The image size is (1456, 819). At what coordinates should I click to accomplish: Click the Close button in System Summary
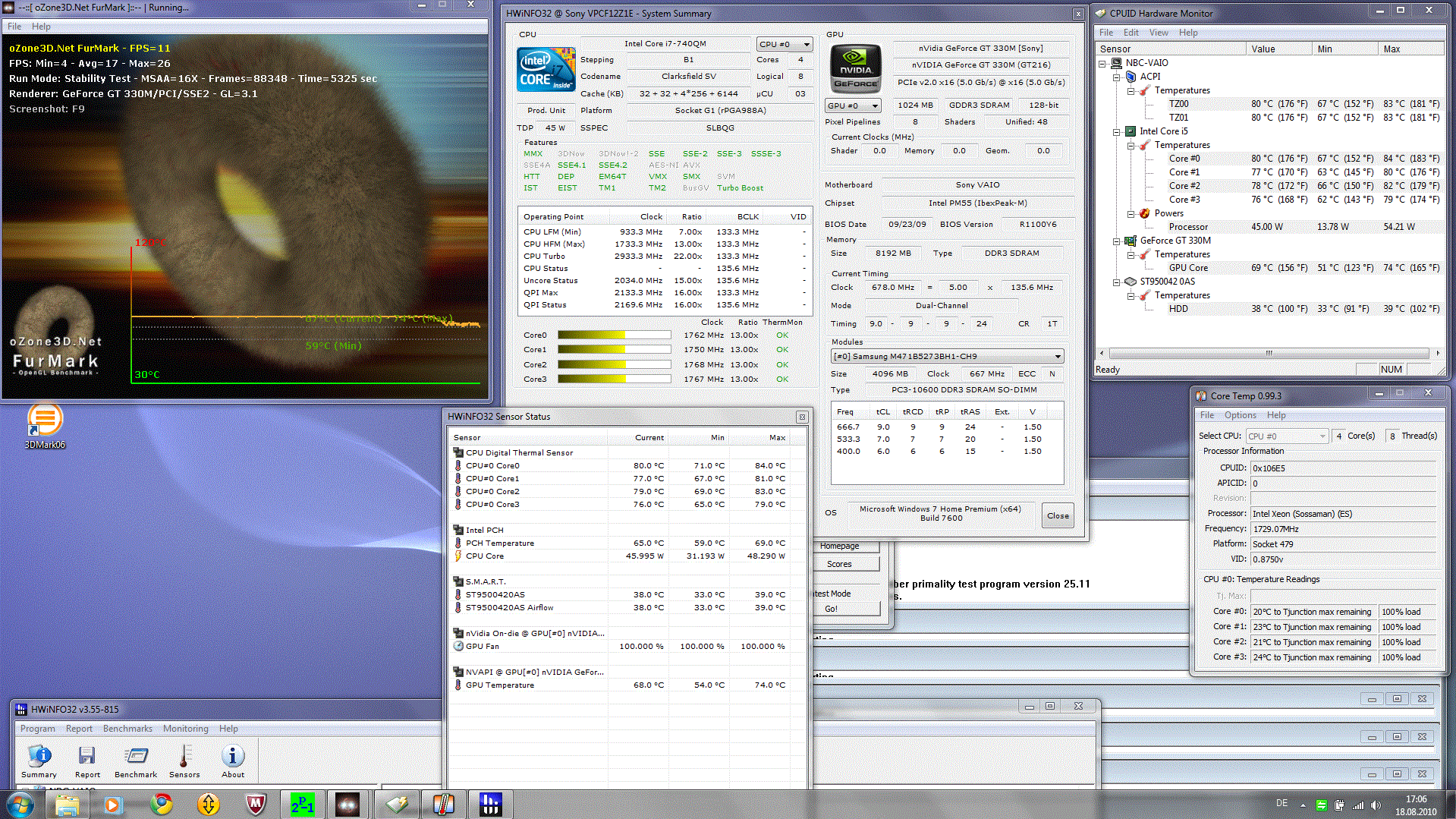tap(1058, 515)
